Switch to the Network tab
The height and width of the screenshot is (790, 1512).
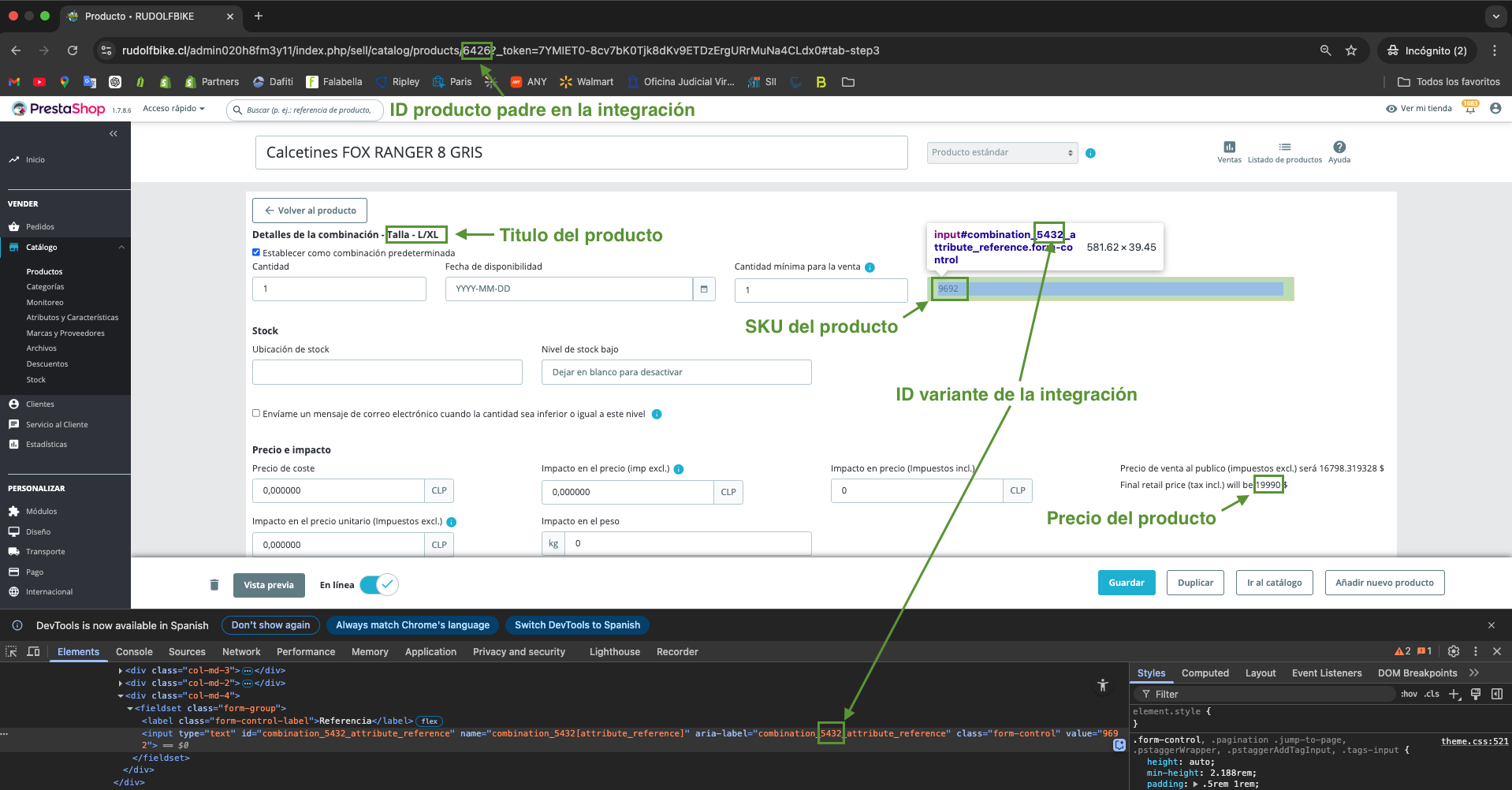pos(241,652)
